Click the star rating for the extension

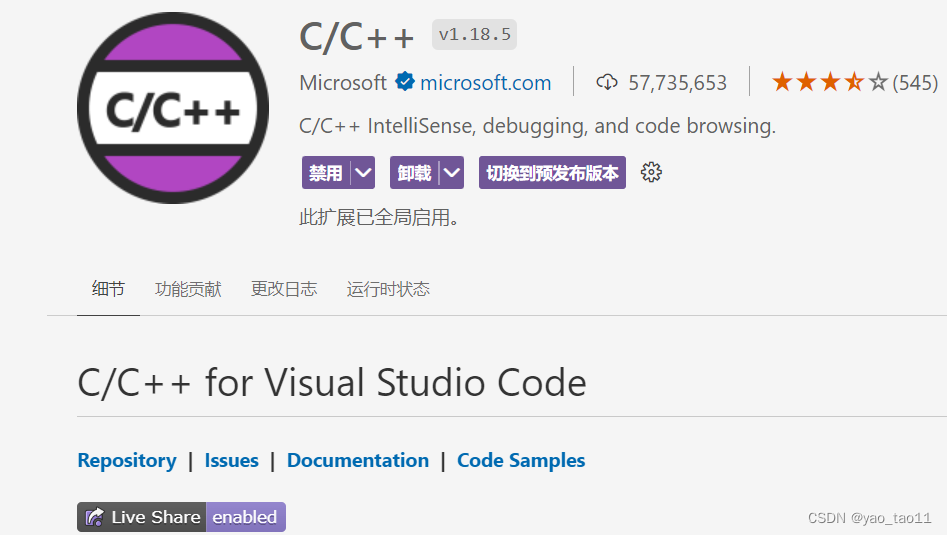[x=829, y=82]
